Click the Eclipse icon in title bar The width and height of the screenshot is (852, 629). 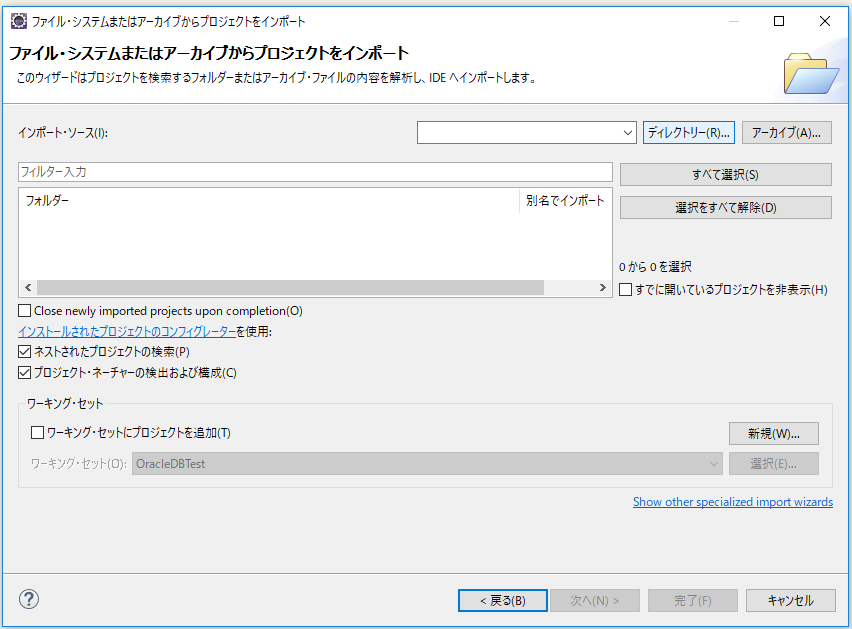[18, 21]
